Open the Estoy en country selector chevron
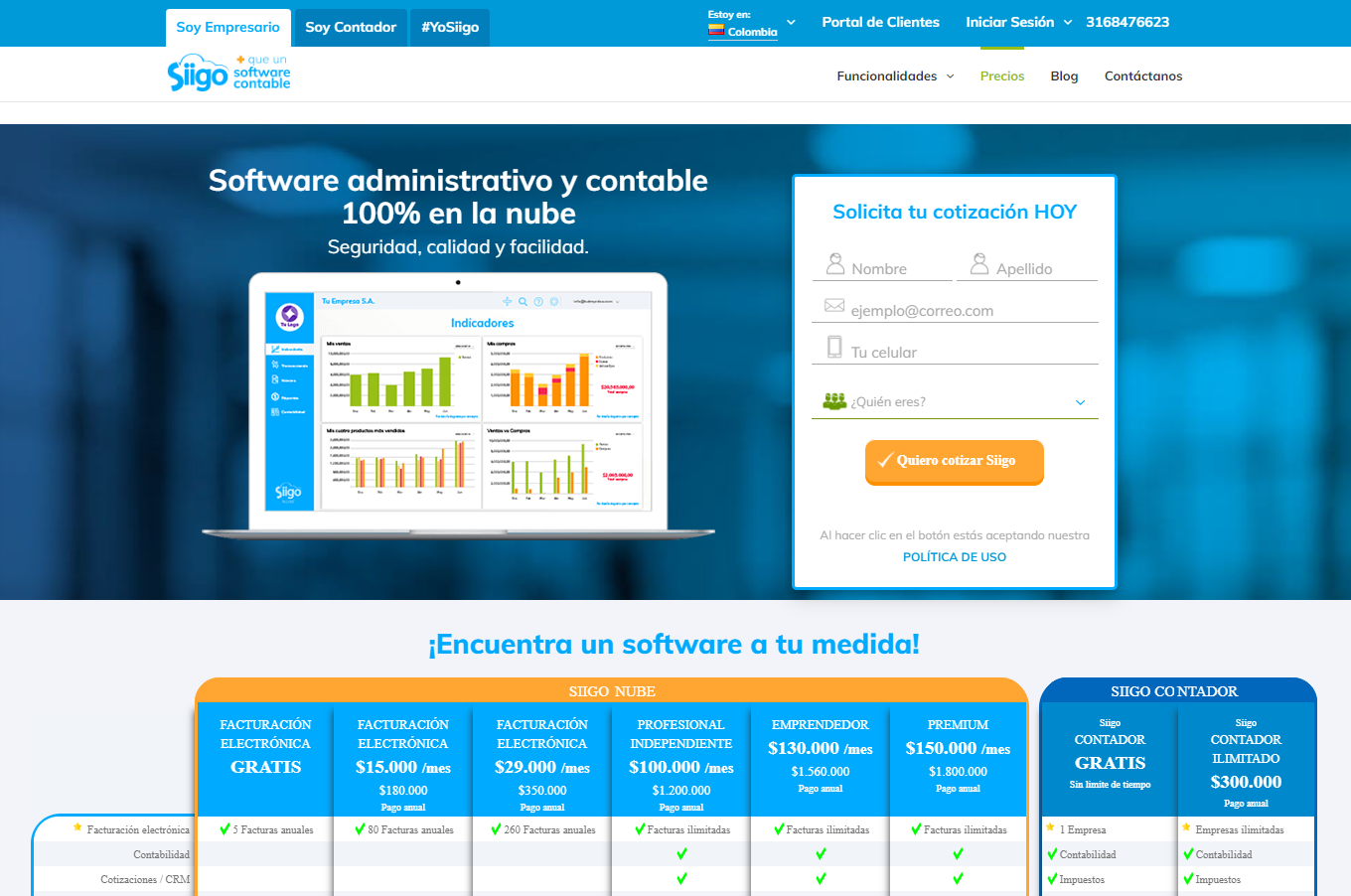This screenshot has width=1351, height=896. tap(790, 22)
